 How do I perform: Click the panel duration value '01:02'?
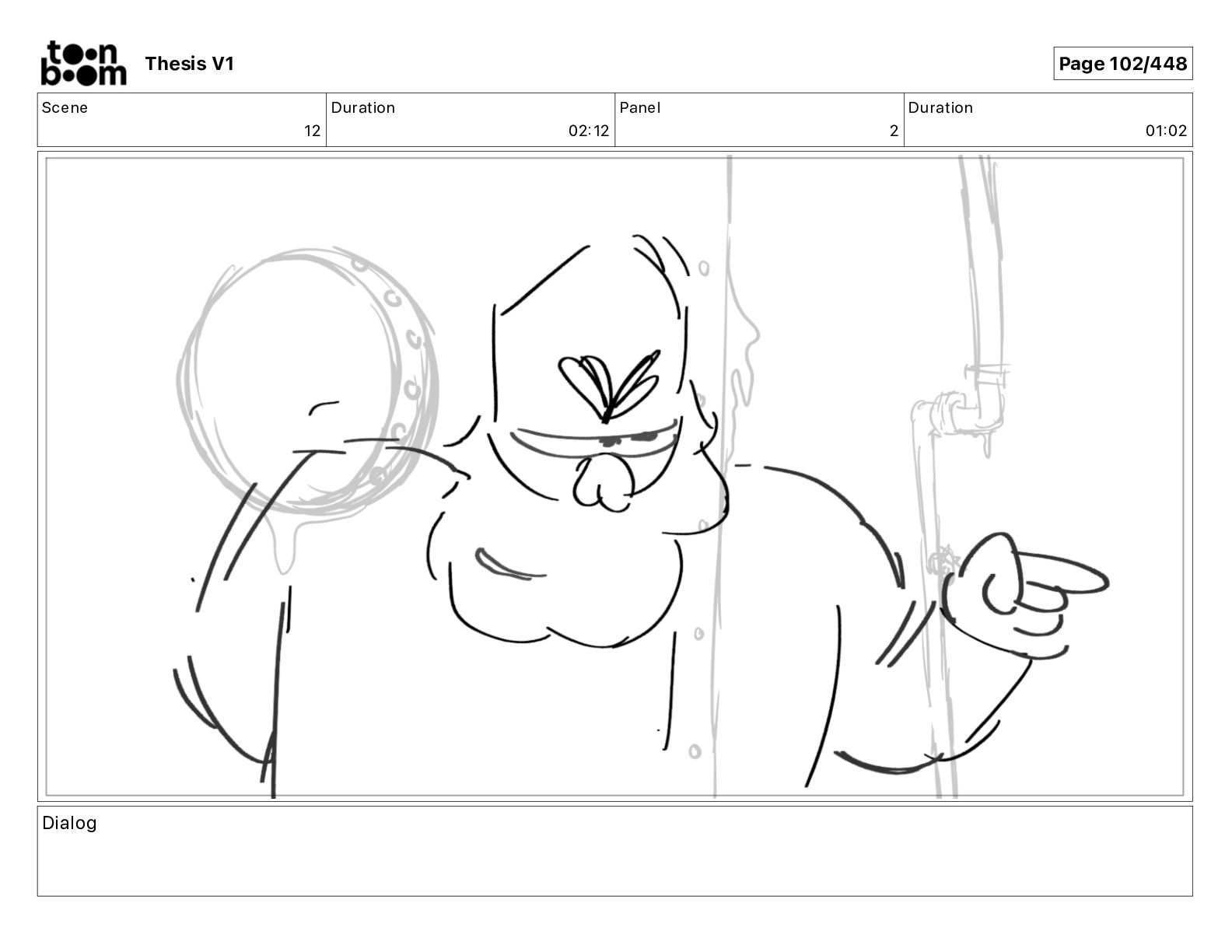coord(1166,131)
